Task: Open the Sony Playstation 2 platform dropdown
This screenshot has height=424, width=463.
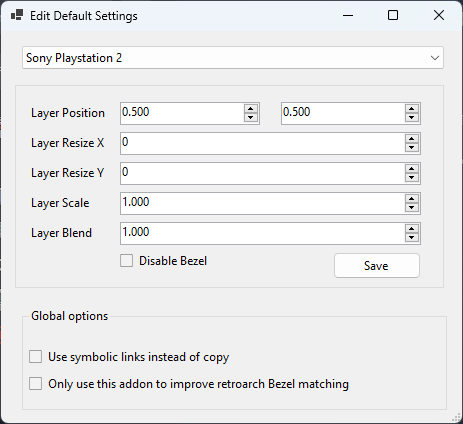Action: pos(233,58)
